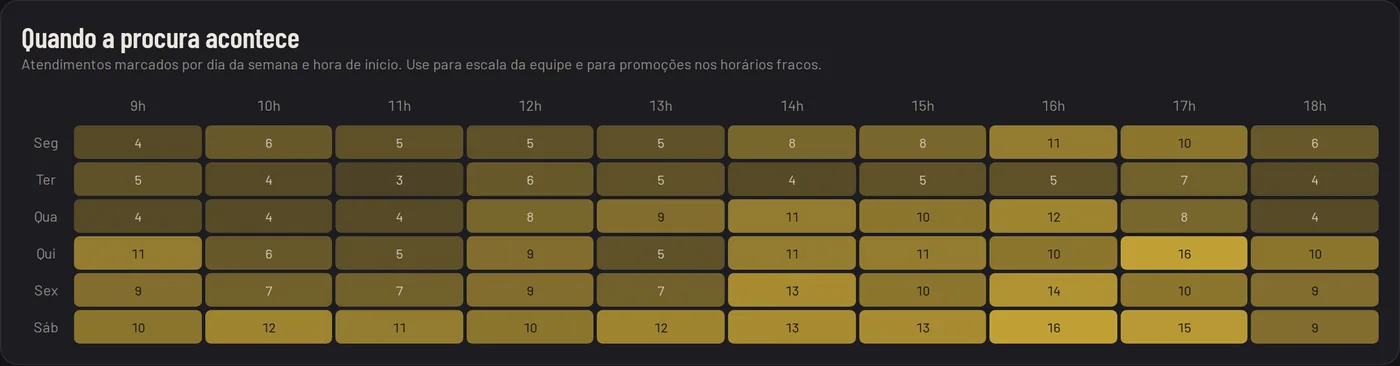Click the Saturday 16h cell showing 16
This screenshot has height=366, width=1400.
(x=1053, y=328)
